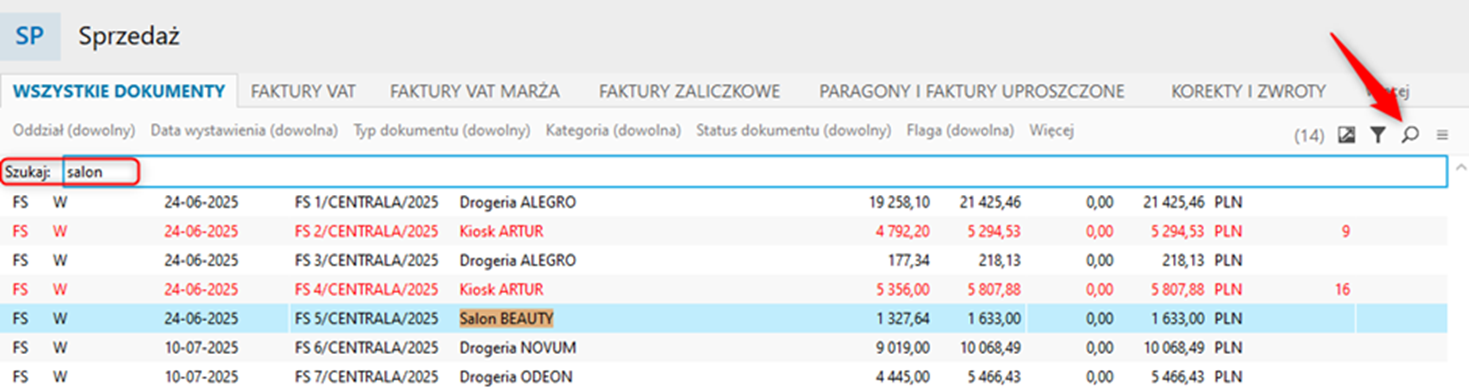Open the Flaga (dowolna) filter
Image resolution: width=1469 pixels, height=391 pixels.
coord(960,130)
